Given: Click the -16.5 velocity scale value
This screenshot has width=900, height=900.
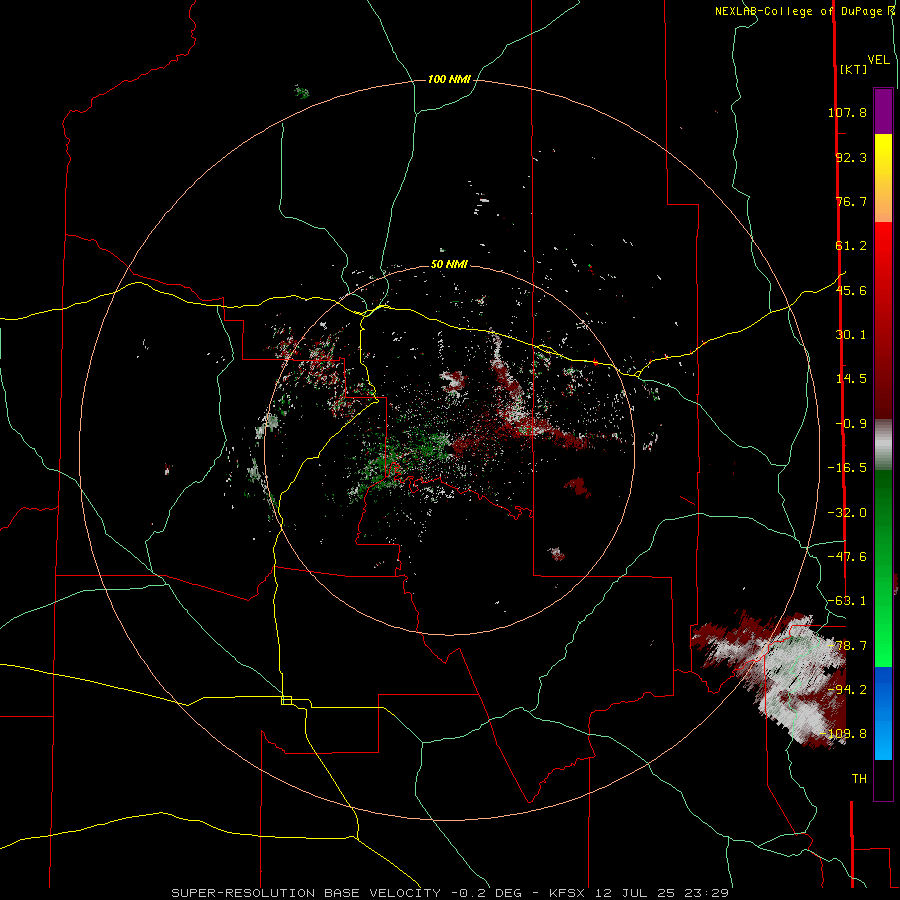Looking at the screenshot, I should [x=847, y=468].
